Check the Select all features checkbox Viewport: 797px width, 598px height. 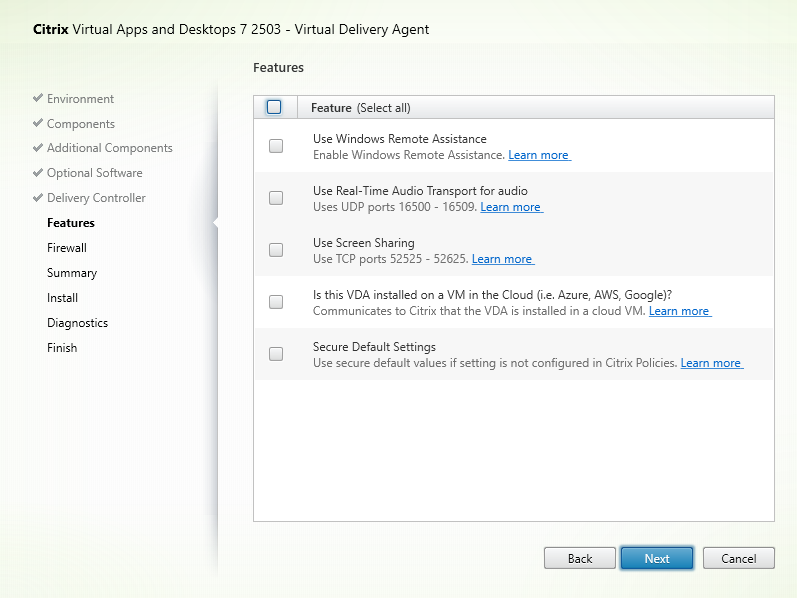tap(275, 108)
